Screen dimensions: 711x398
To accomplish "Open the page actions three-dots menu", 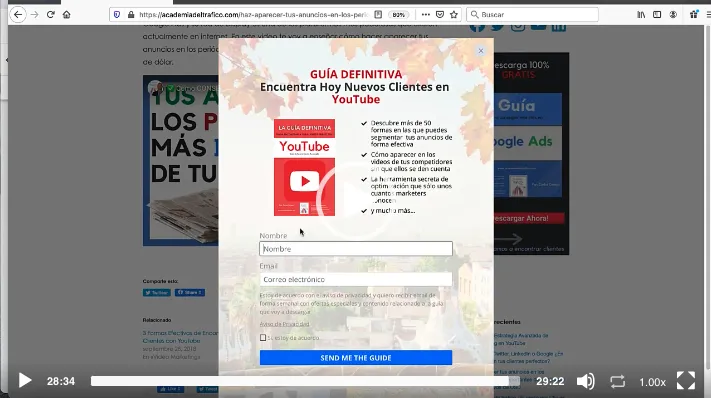I will tap(425, 15).
